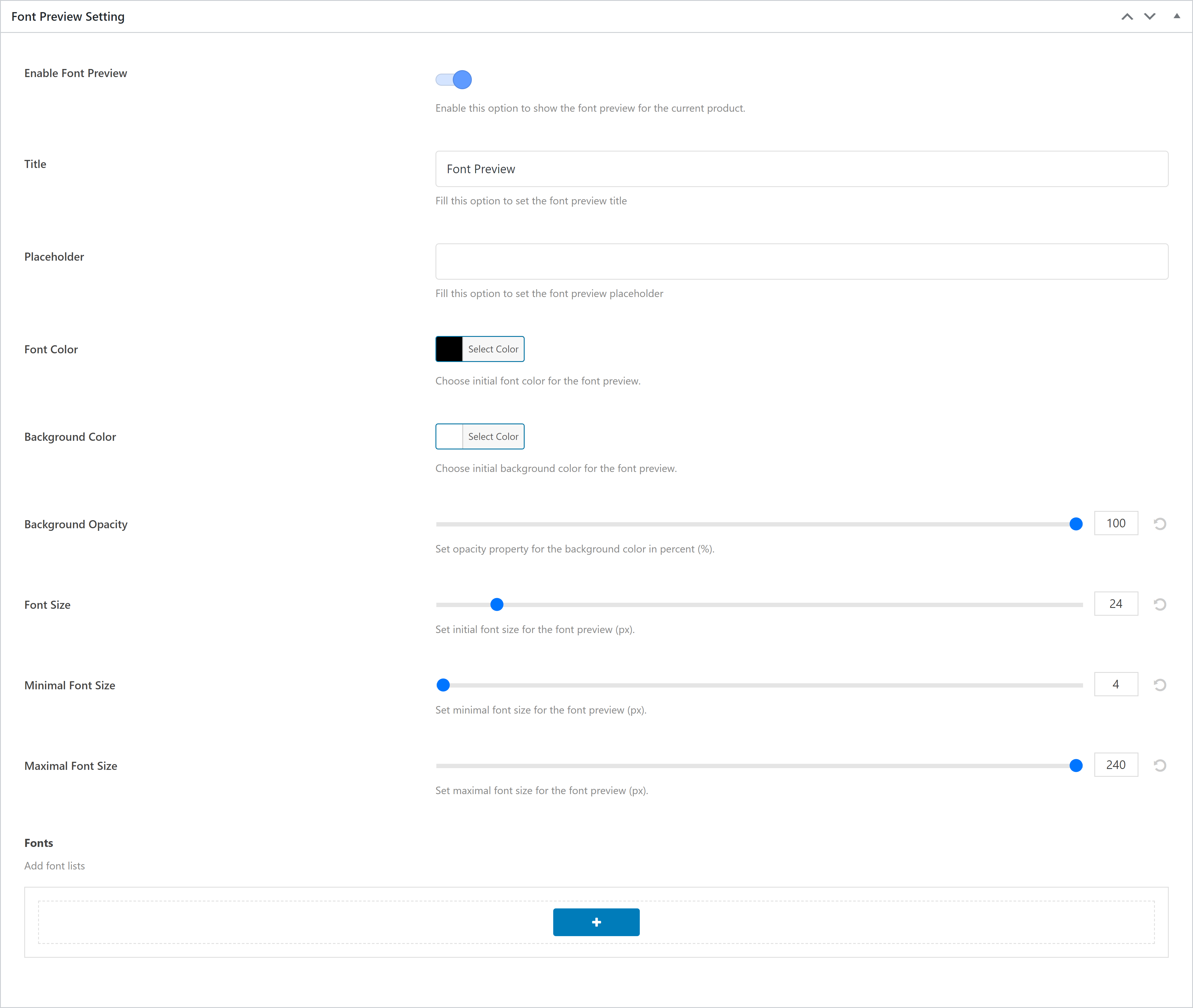Click the Background Opacity slider handle
Screen dimensions: 1193x1008
(x=1075, y=524)
